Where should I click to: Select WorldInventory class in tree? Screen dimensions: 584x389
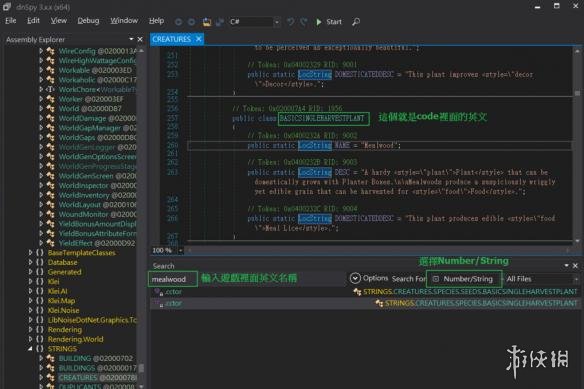[98, 195]
